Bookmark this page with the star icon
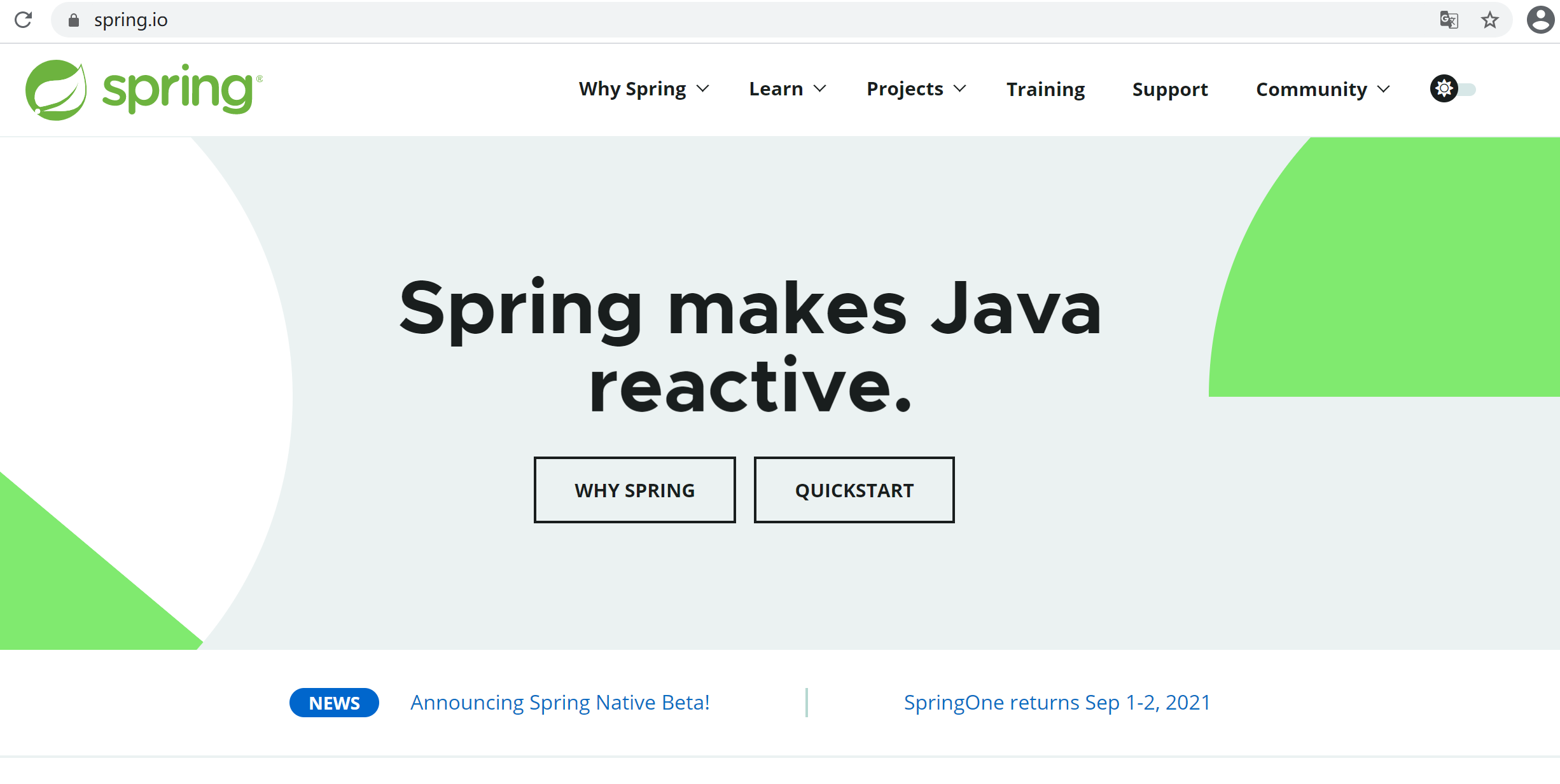 pyautogui.click(x=1489, y=20)
